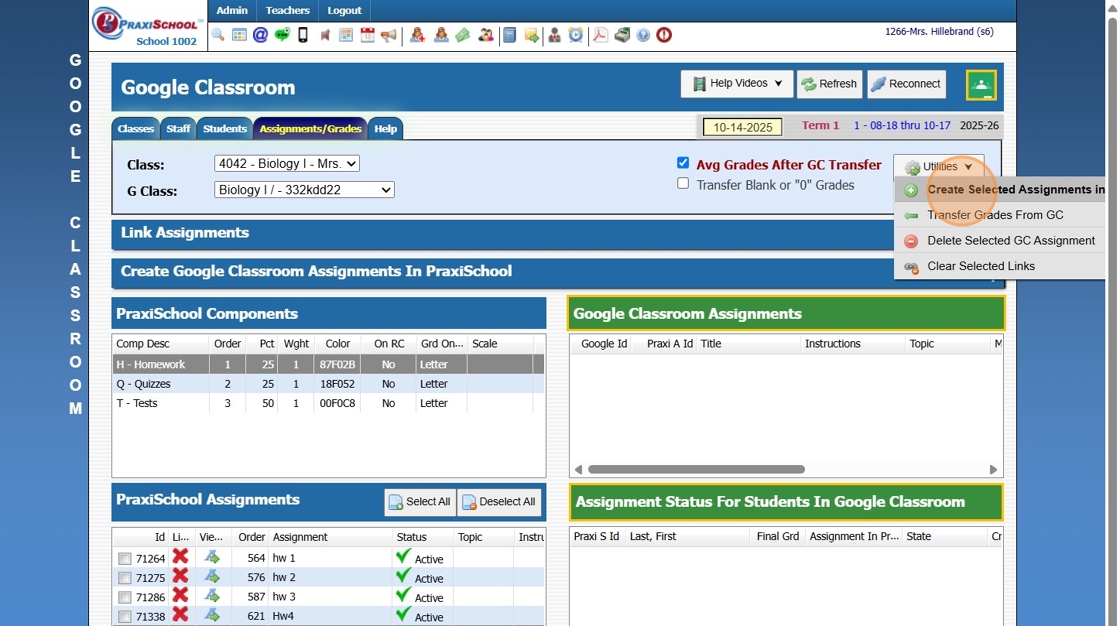
Task: Click the green checkmark status for hw 1
Action: pos(404,557)
